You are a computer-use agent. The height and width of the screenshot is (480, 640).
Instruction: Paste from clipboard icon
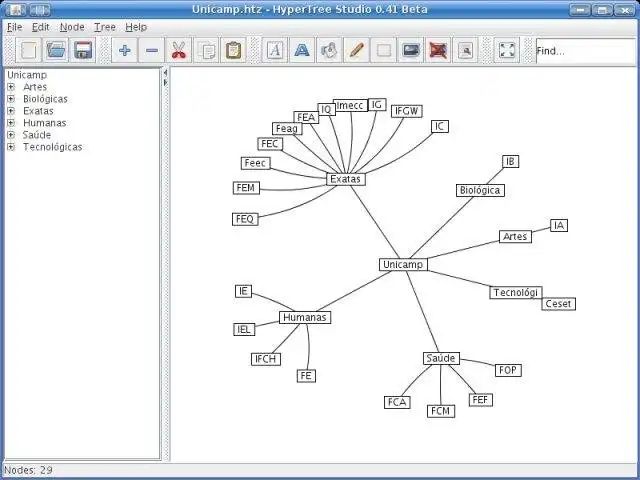(x=233, y=51)
